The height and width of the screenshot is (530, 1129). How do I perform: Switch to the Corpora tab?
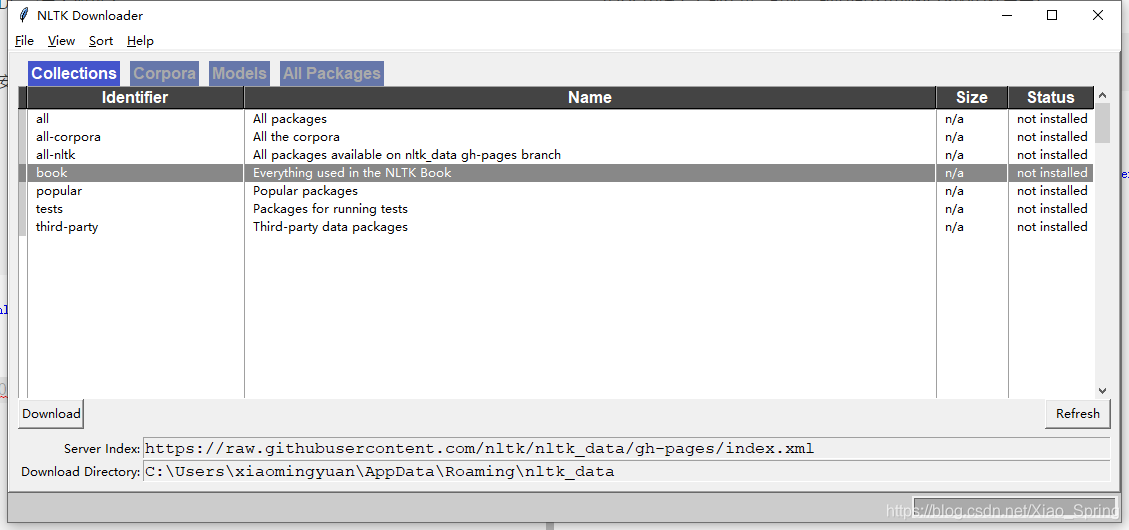click(164, 73)
